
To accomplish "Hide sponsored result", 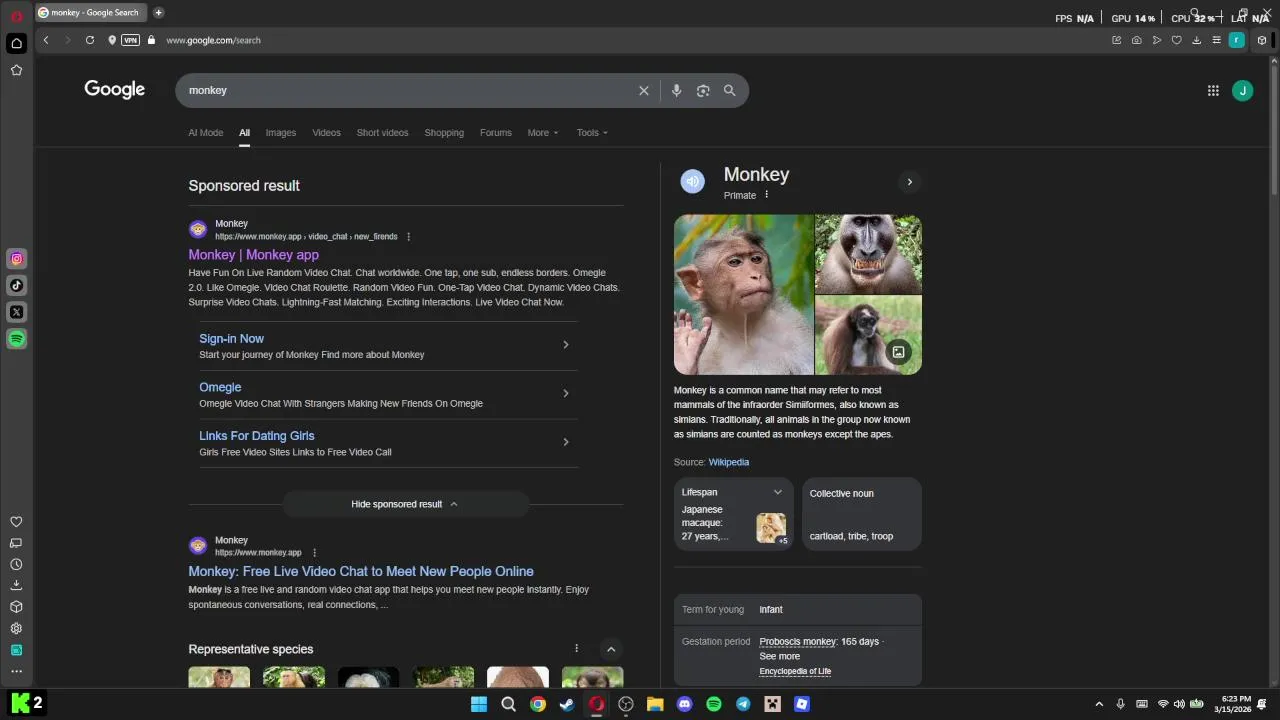I will (405, 504).
